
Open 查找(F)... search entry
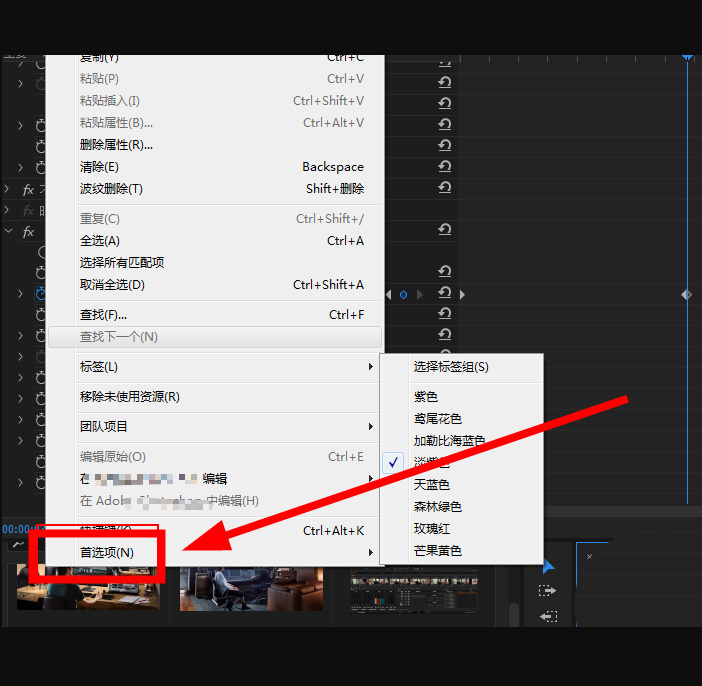(215, 315)
